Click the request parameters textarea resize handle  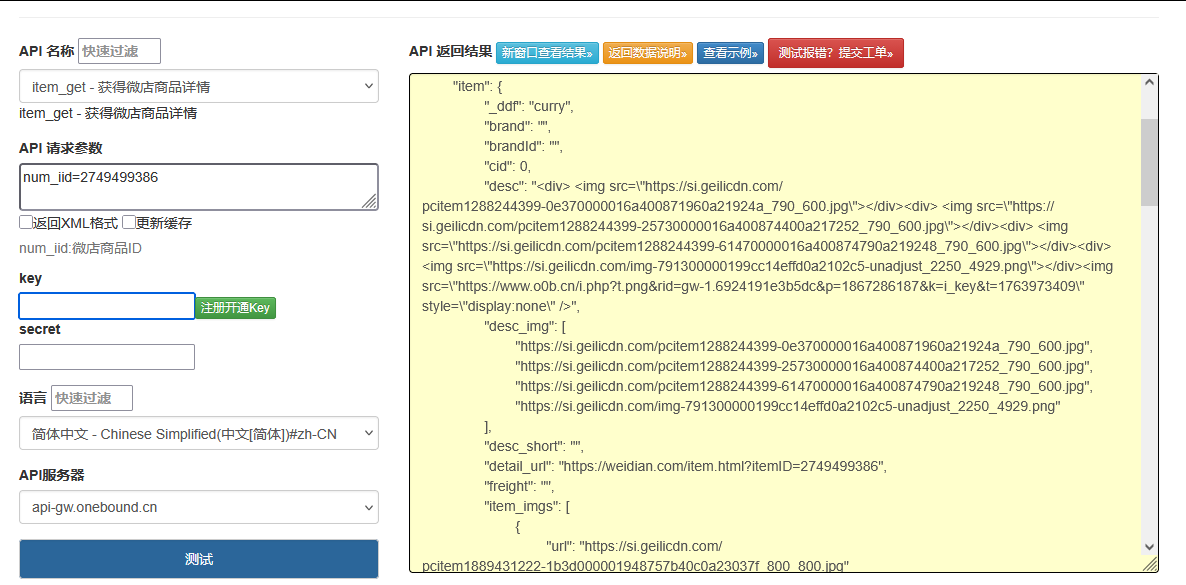[370, 202]
